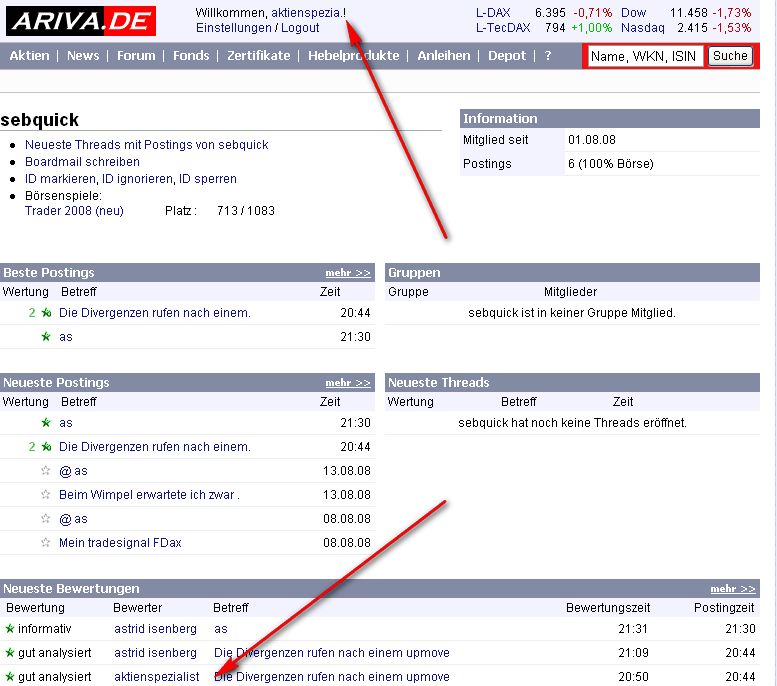Open 'Mein tradesignal FDax' posting
This screenshot has width=777, height=686.
click(120, 543)
